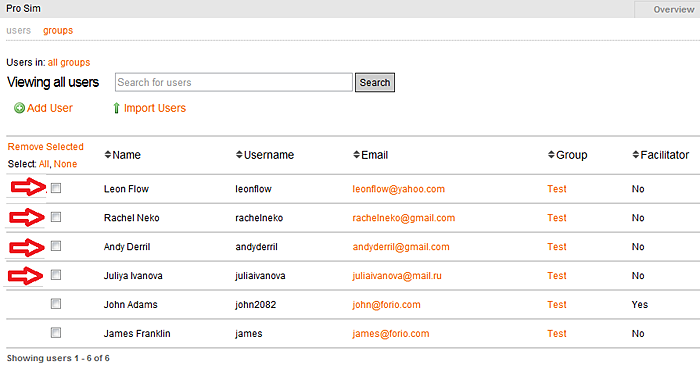Click the Yes facilitator value for John Adams

coord(640,305)
